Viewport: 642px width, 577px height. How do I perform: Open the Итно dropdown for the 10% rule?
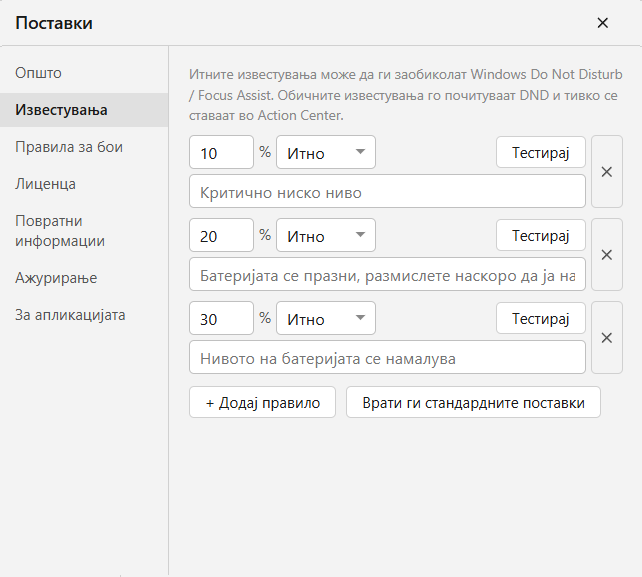[x=326, y=152]
